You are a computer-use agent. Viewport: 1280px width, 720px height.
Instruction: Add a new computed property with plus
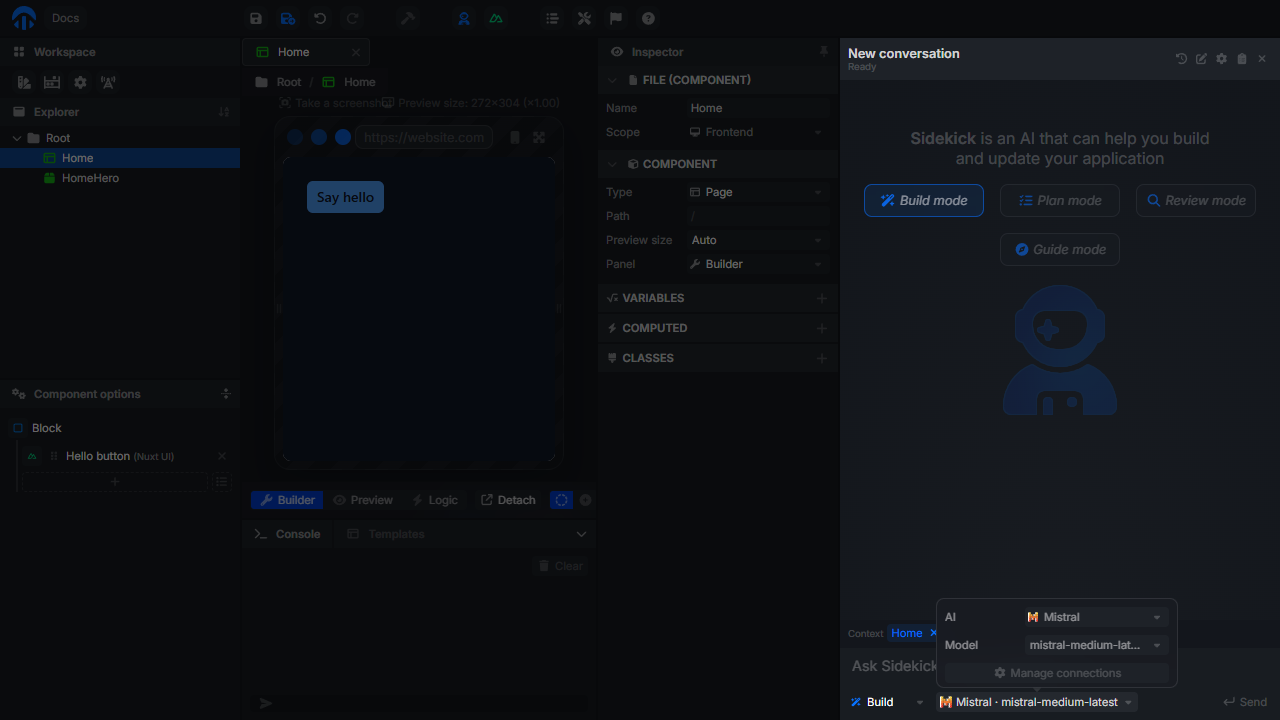822,328
